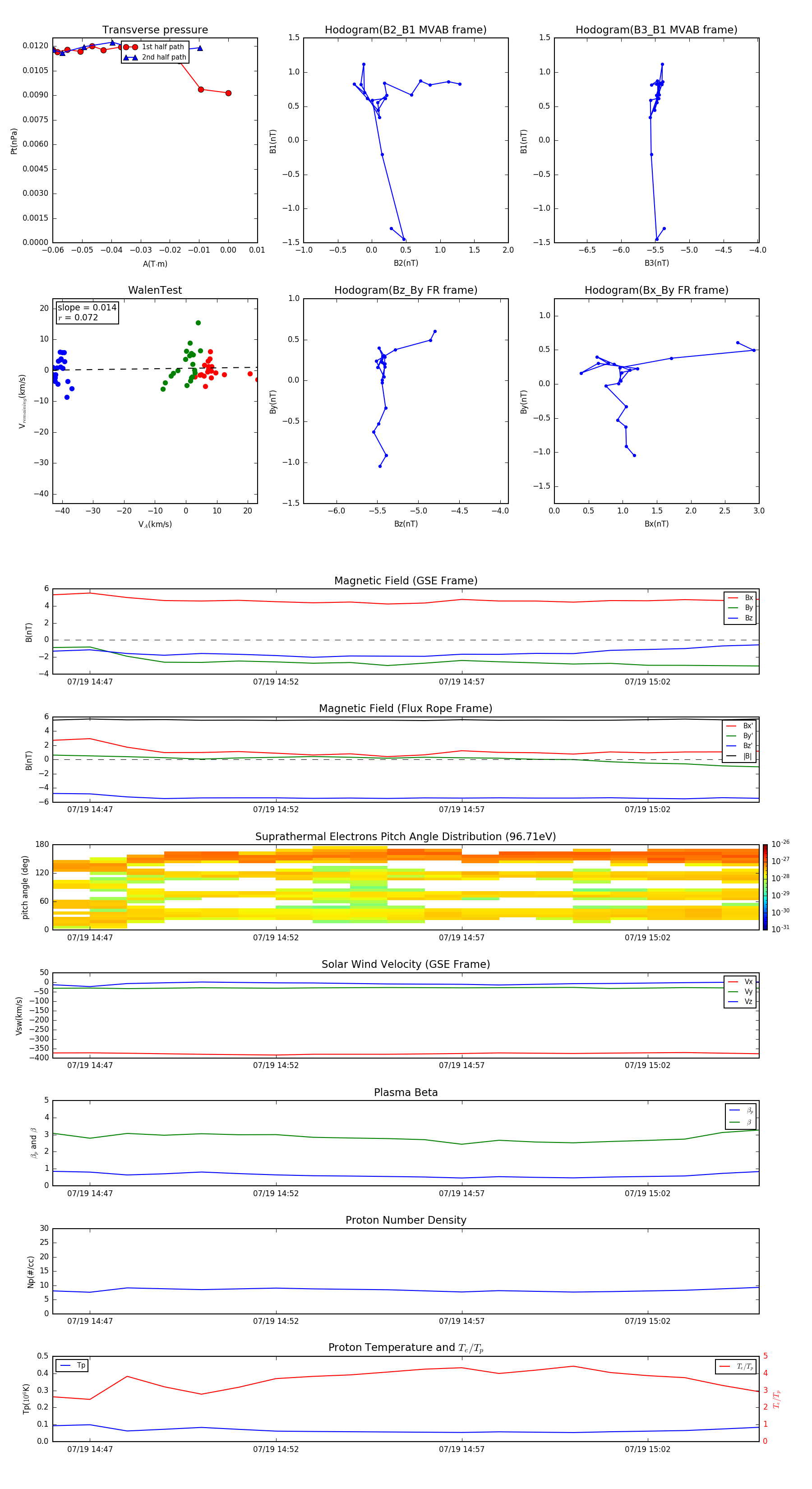The width and height of the screenshot is (812, 1489).
Task: Select 'Bz' entry in GSE magnetic field legend
Action: tap(740, 619)
